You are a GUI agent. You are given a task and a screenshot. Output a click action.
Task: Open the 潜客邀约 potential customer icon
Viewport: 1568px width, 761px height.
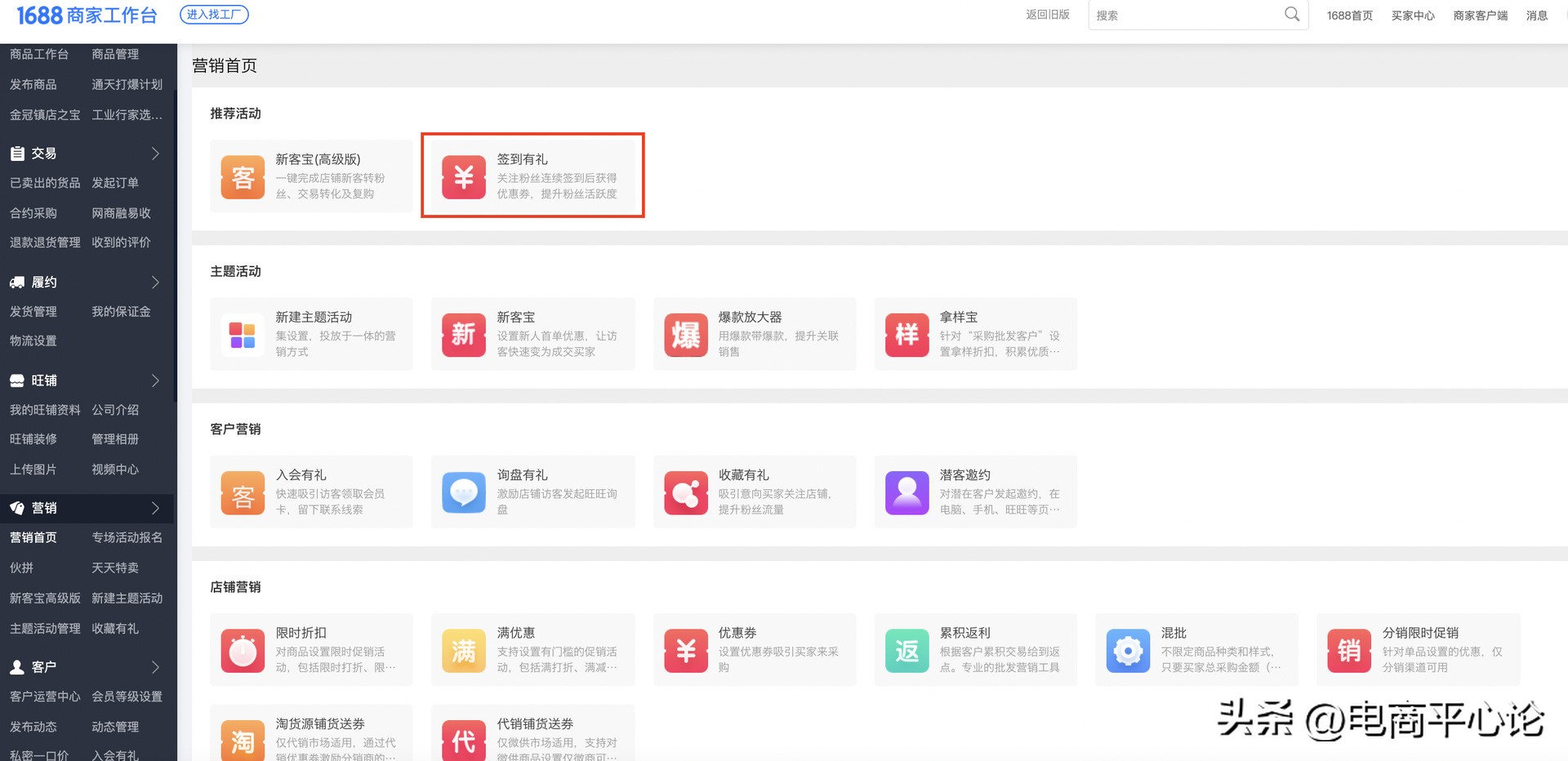[x=906, y=492]
